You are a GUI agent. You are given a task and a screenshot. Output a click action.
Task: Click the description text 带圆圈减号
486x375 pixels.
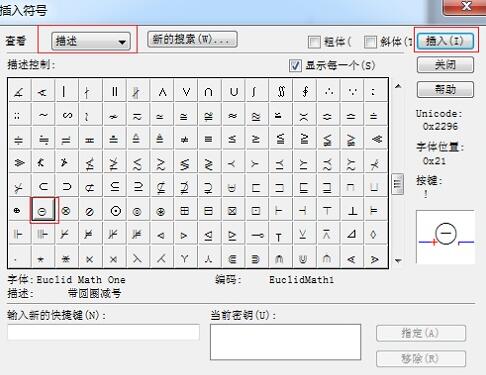(94, 294)
